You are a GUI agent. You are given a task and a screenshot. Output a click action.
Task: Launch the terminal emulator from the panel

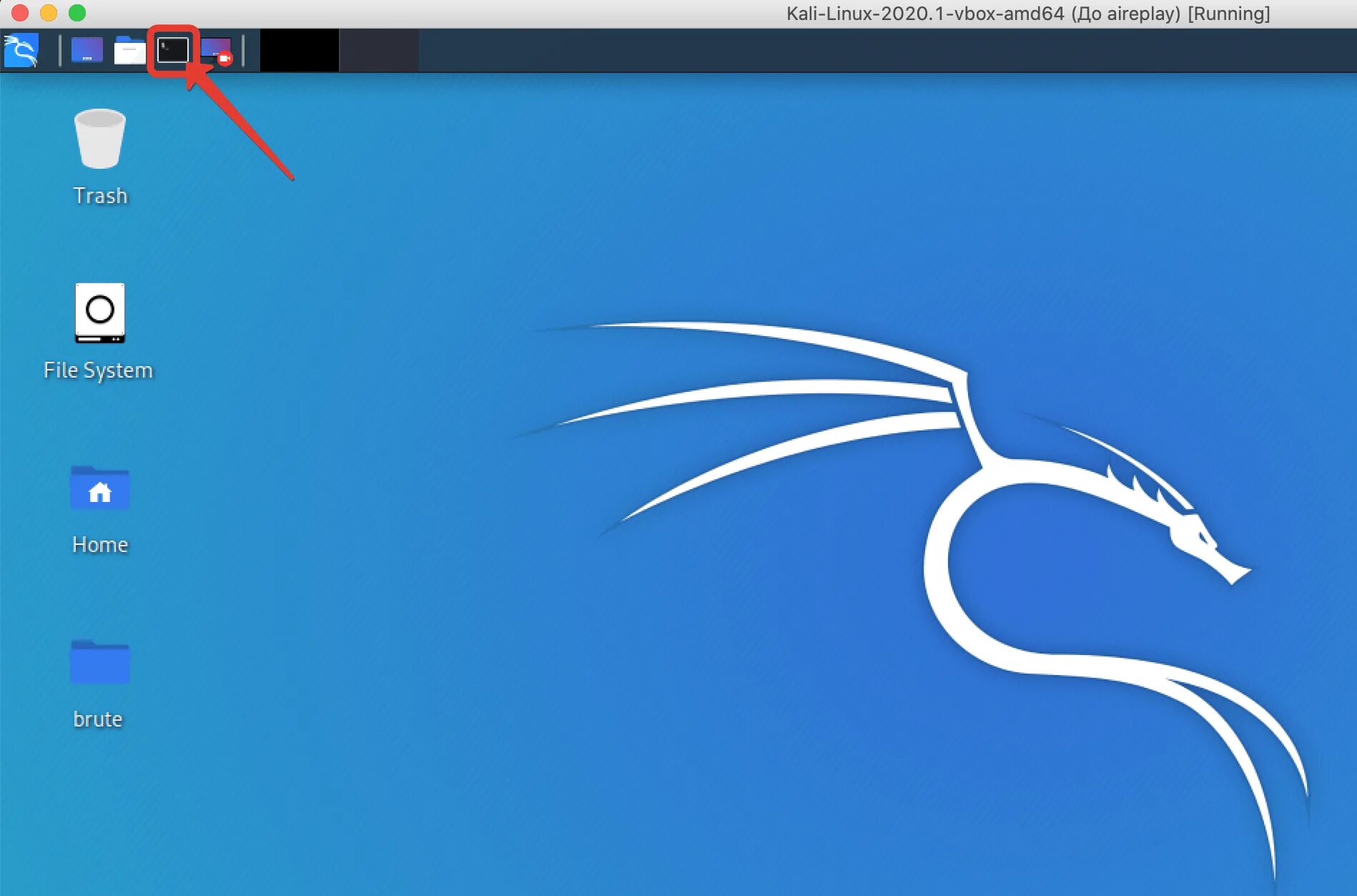(x=173, y=50)
